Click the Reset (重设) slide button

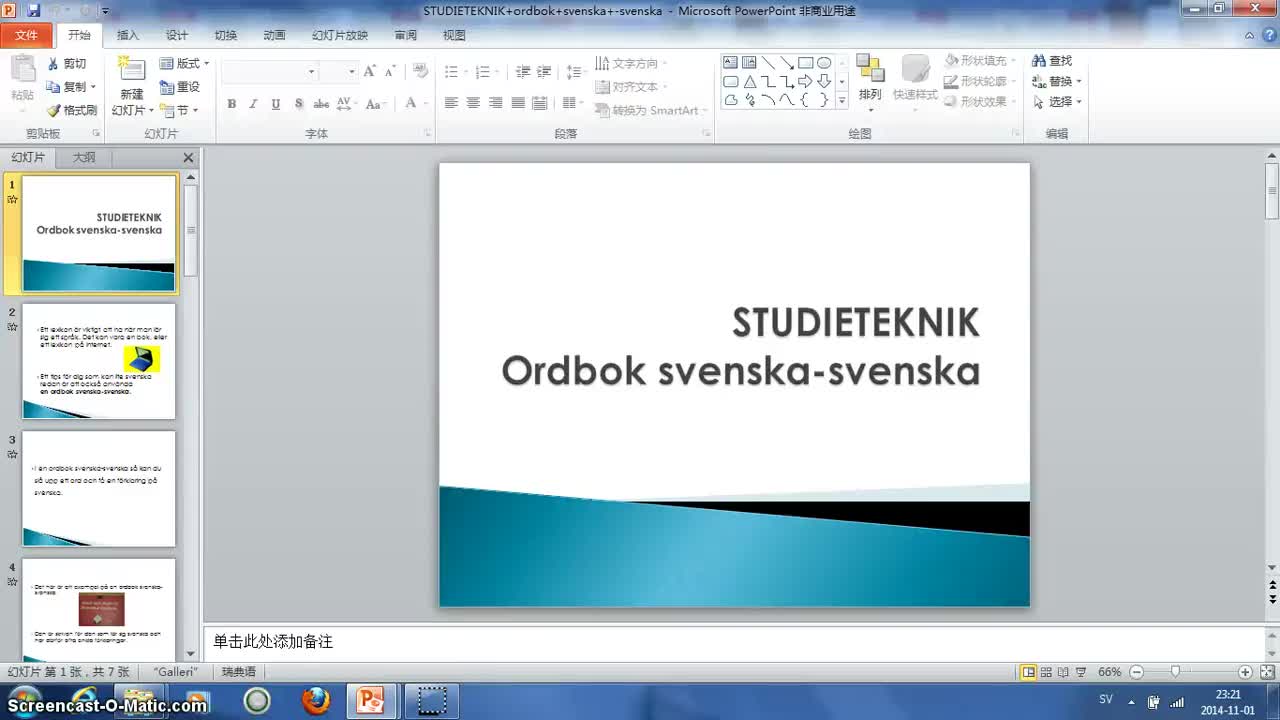[x=180, y=87]
